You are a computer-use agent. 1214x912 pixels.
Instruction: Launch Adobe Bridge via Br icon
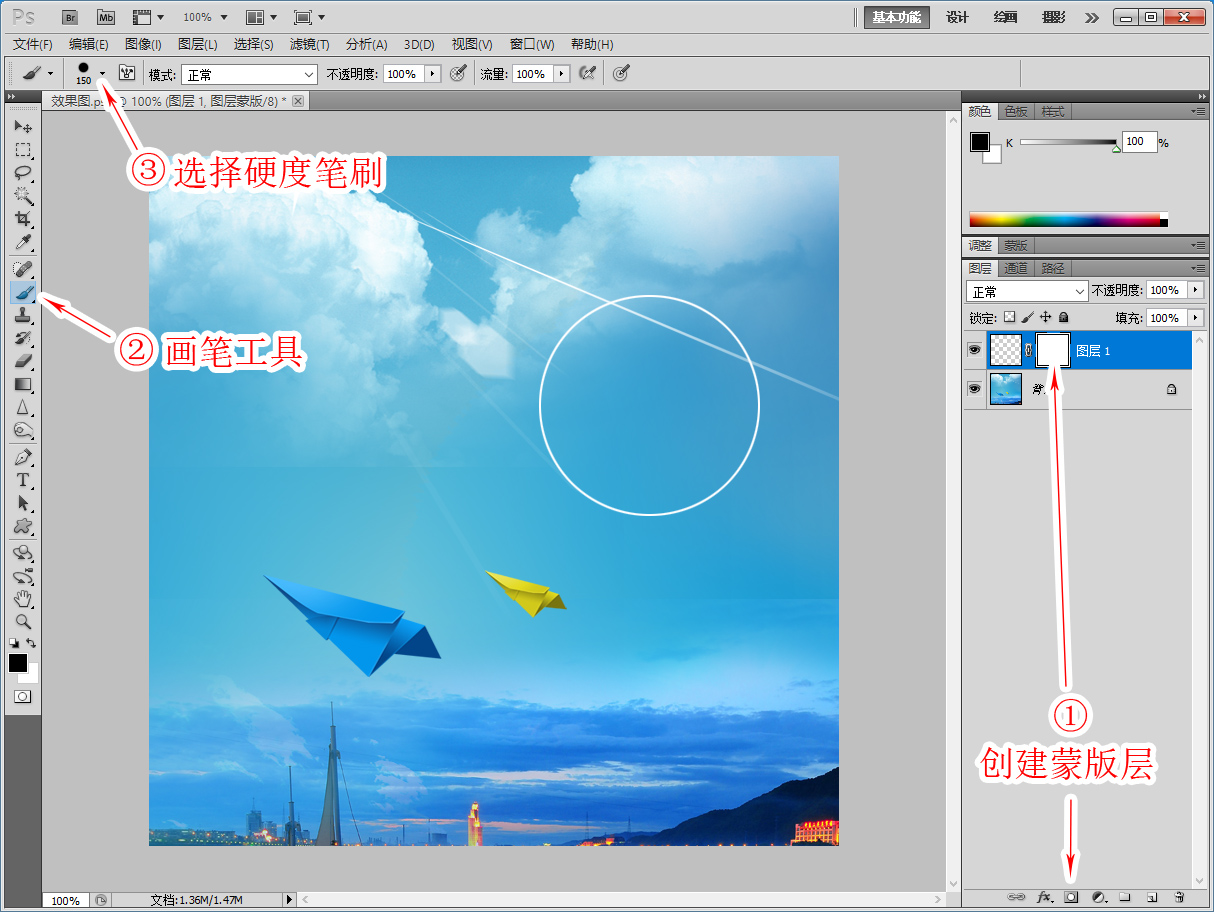pos(70,17)
